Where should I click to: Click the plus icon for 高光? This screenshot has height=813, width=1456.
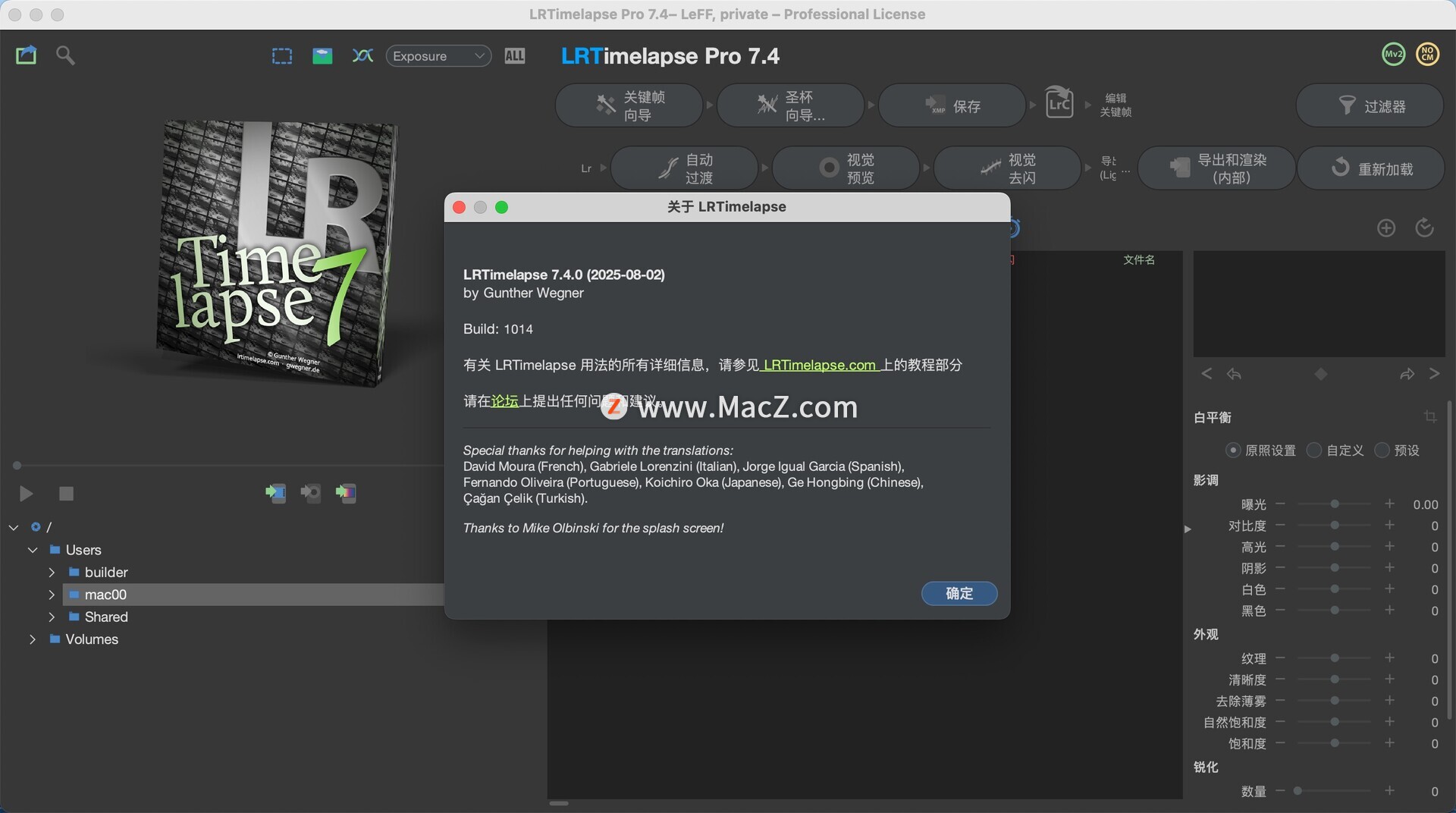[x=1389, y=546]
